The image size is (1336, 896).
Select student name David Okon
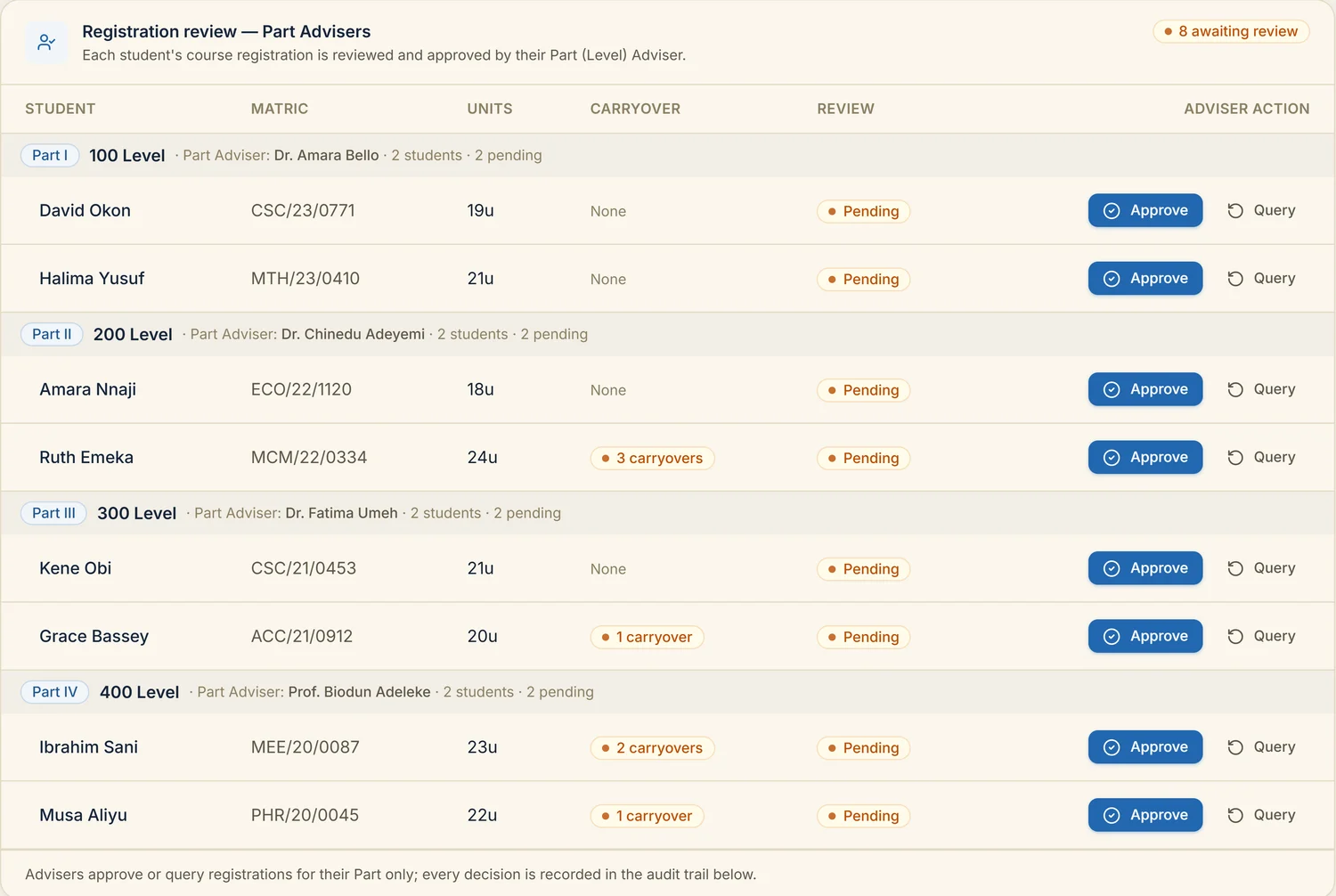pos(85,210)
